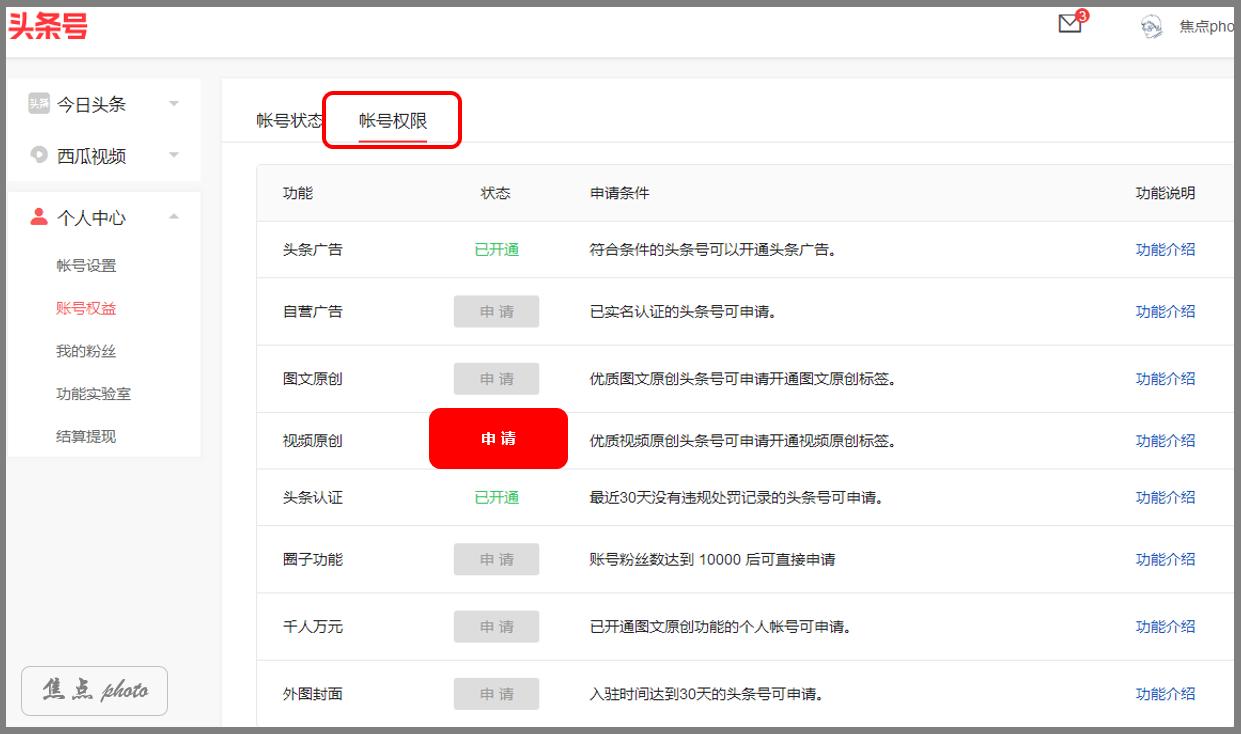Apply for 自营广告 permission
The image size is (1241, 734).
[496, 311]
